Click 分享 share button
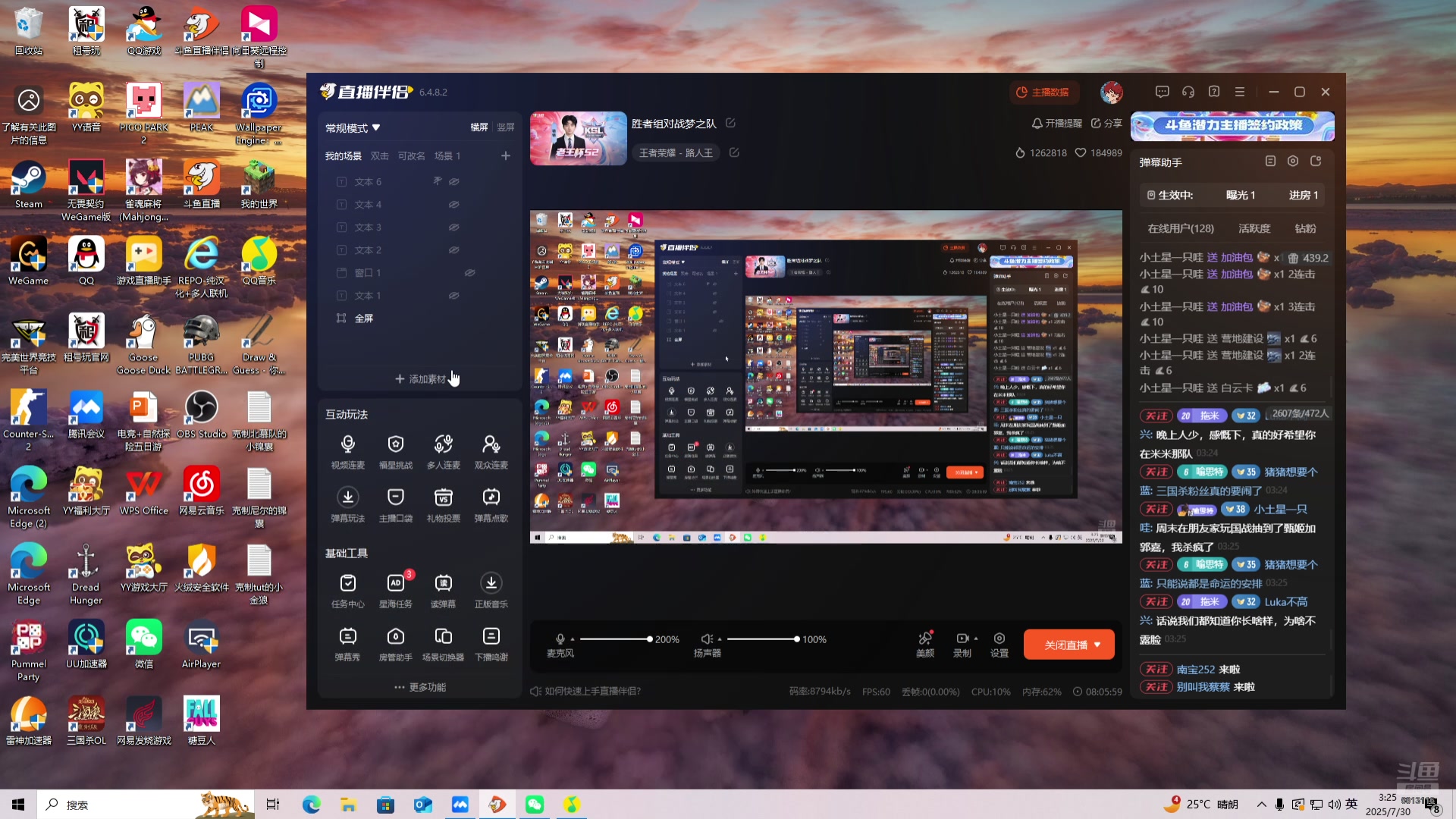The height and width of the screenshot is (819, 1456). 1106,123
